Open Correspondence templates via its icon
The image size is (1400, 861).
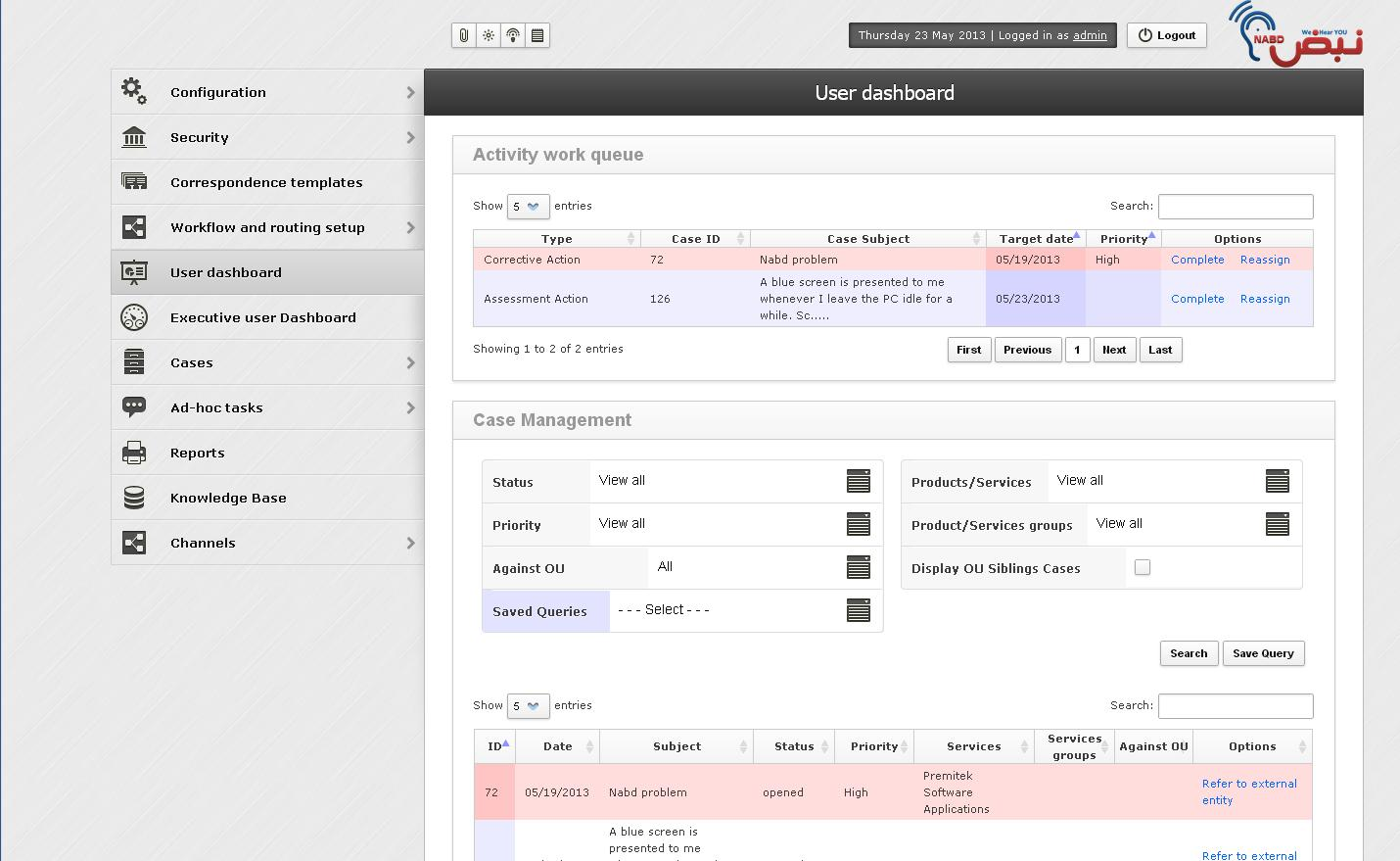point(134,181)
